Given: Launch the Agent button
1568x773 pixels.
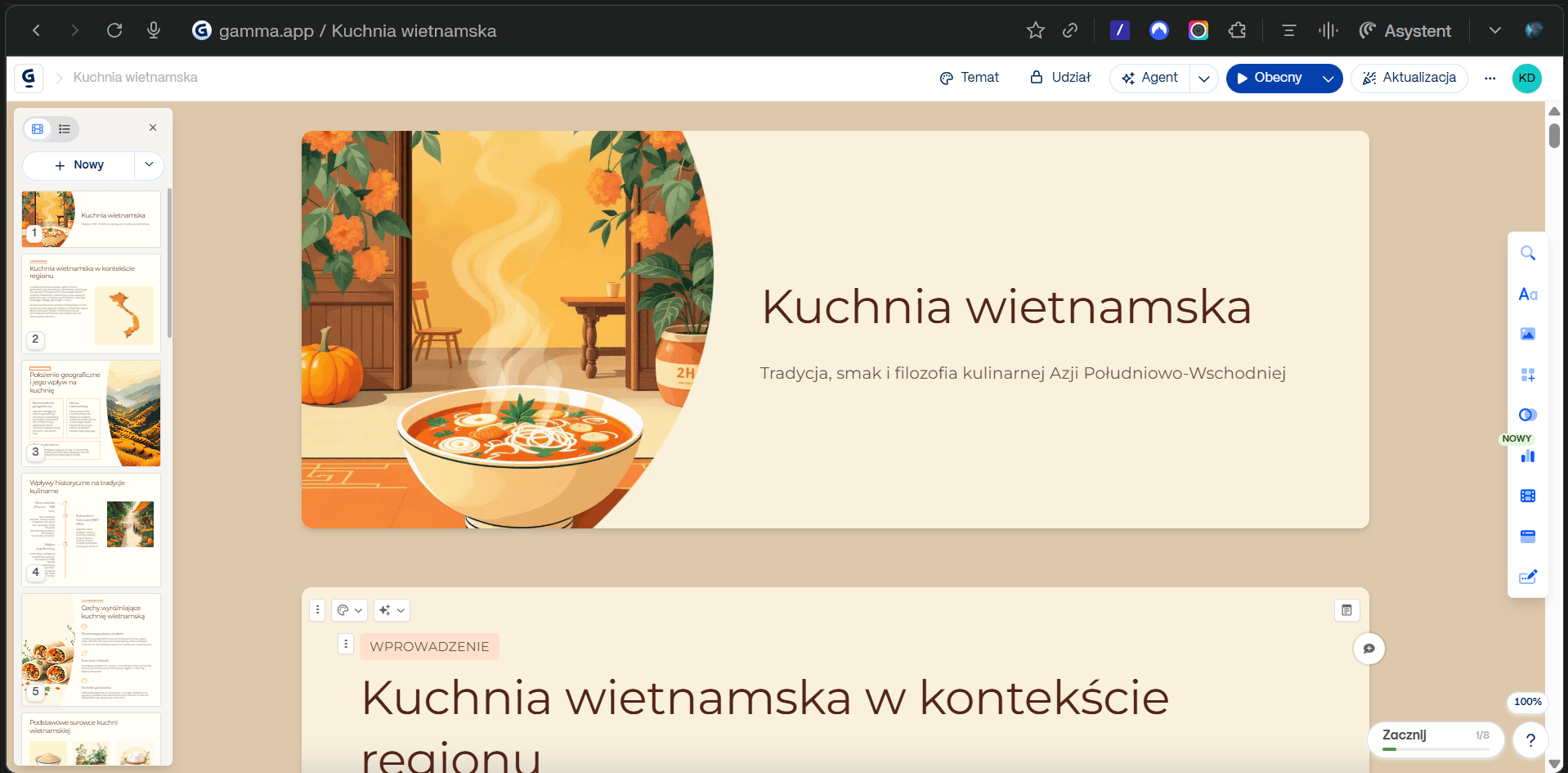Looking at the screenshot, I should click(1150, 78).
